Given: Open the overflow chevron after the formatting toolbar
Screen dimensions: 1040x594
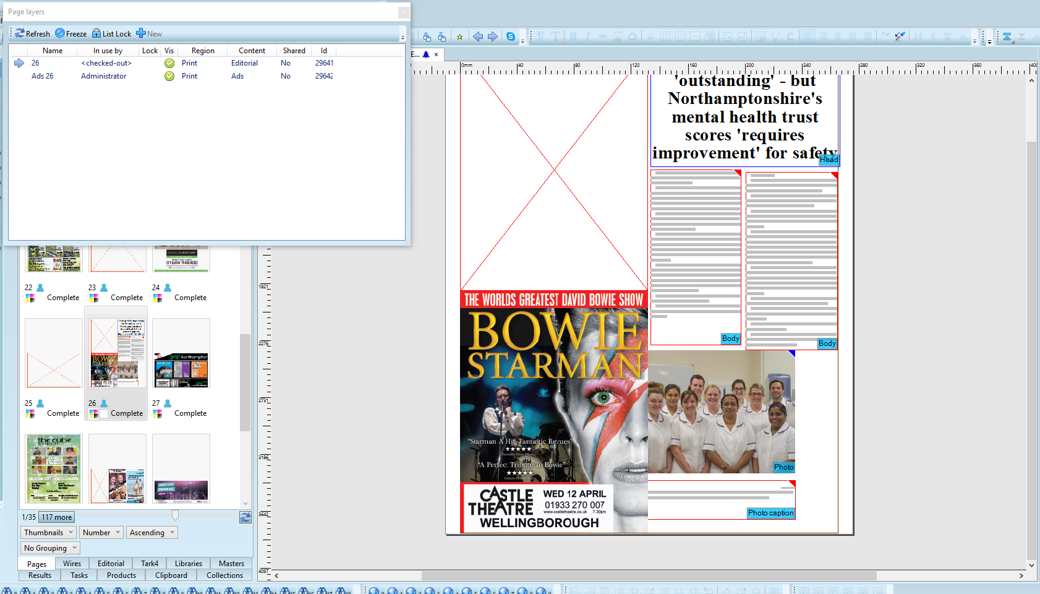Looking at the screenshot, I should click(974, 39).
